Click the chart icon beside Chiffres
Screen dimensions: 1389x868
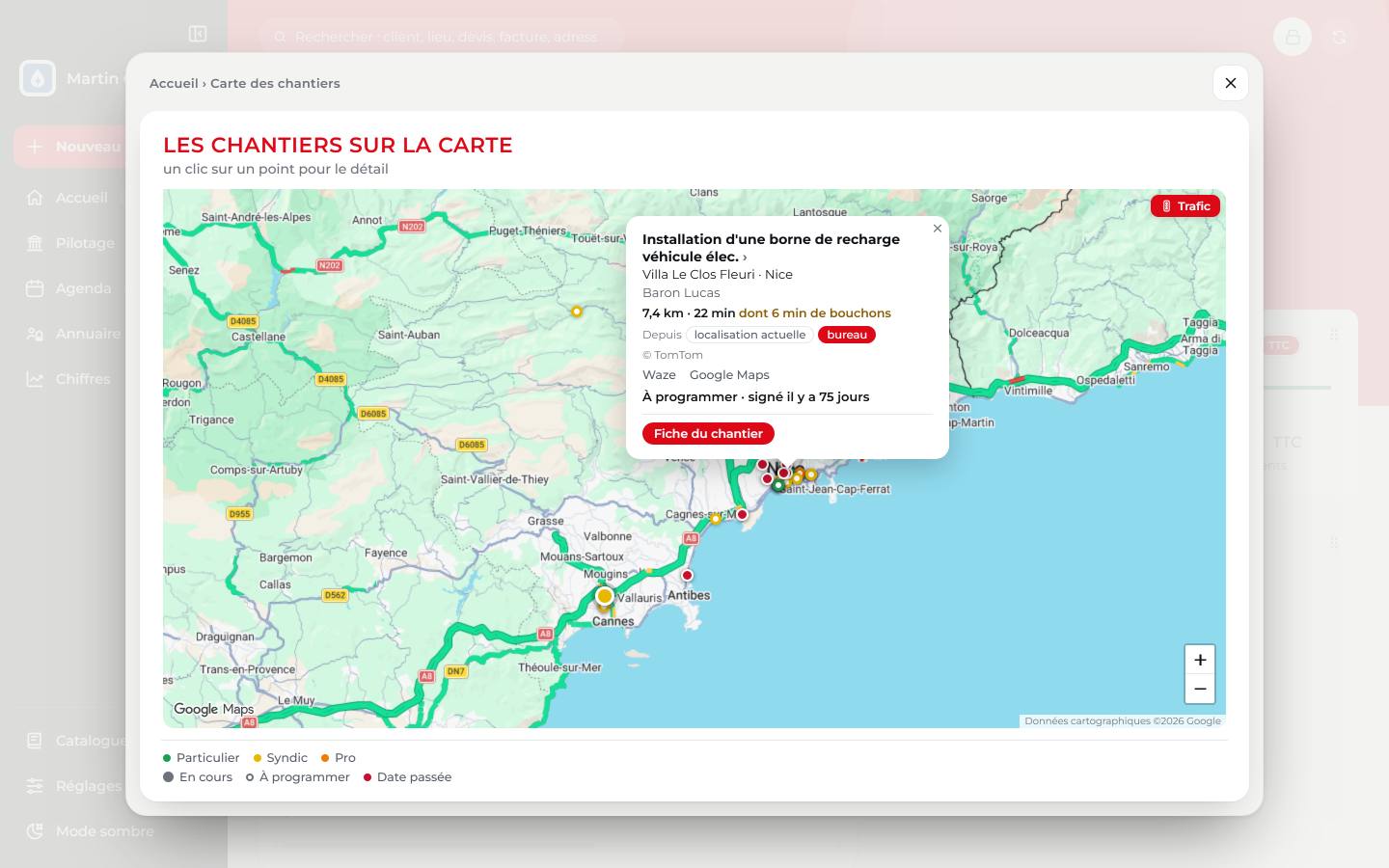pos(35,379)
